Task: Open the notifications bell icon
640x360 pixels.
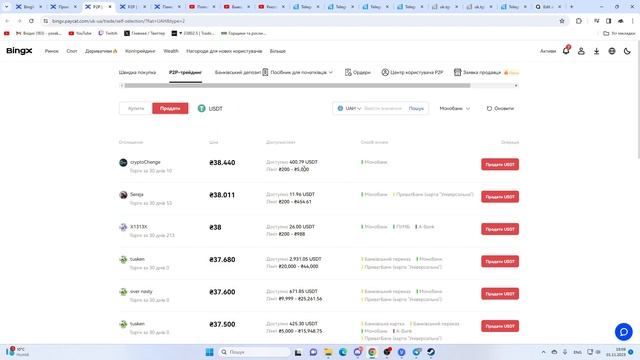Action: tap(566, 51)
